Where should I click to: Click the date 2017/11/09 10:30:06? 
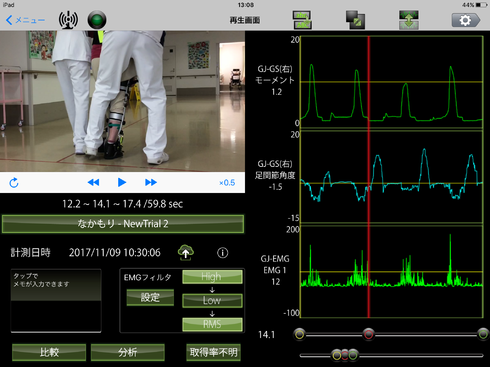[x=115, y=253]
